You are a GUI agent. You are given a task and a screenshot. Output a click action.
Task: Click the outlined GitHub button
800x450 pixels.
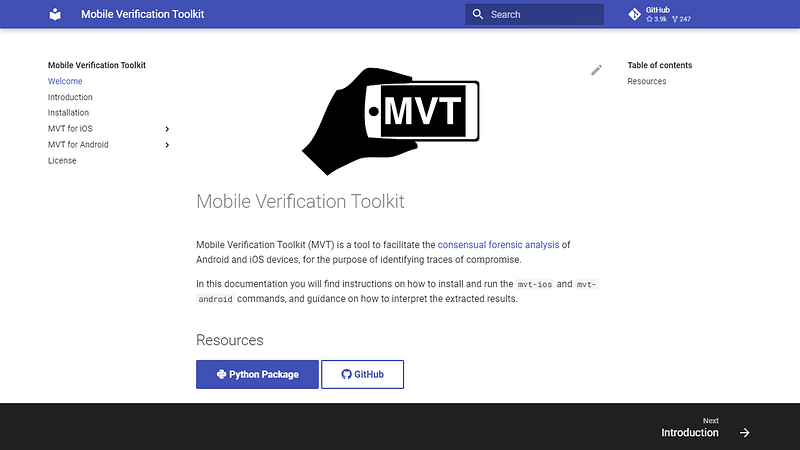click(362, 374)
